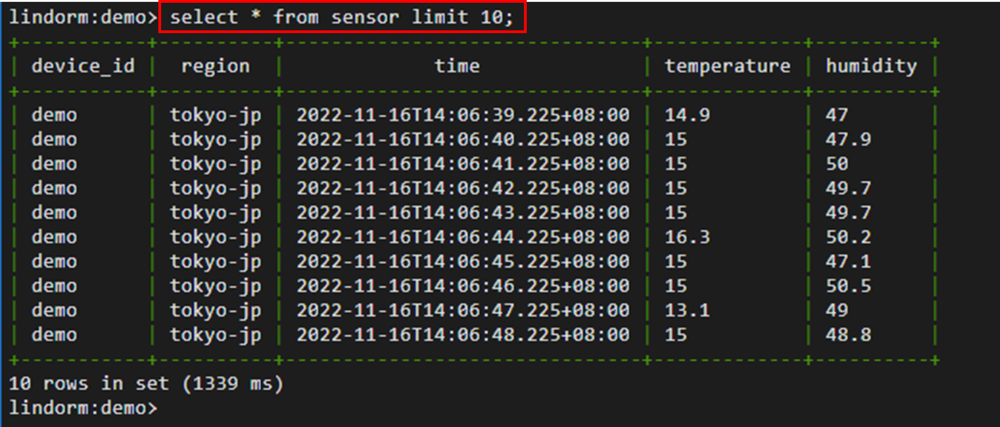This screenshot has width=1000, height=427.
Task: Click the "10 rows in set" result line
Action: [x=146, y=383]
